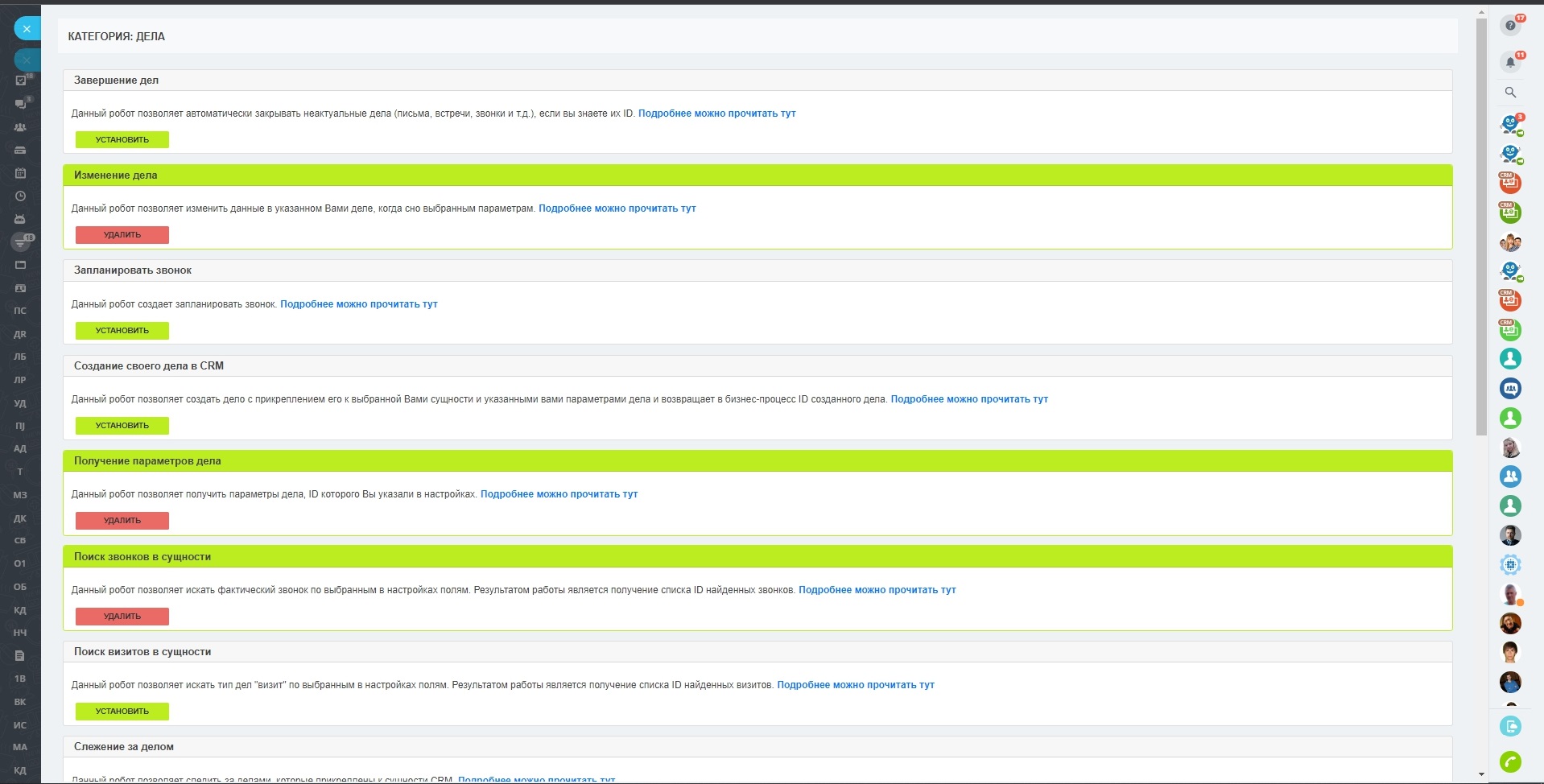Install the 'Поиск визитов в сущности' robot
The height and width of the screenshot is (784, 1544).
[122, 711]
